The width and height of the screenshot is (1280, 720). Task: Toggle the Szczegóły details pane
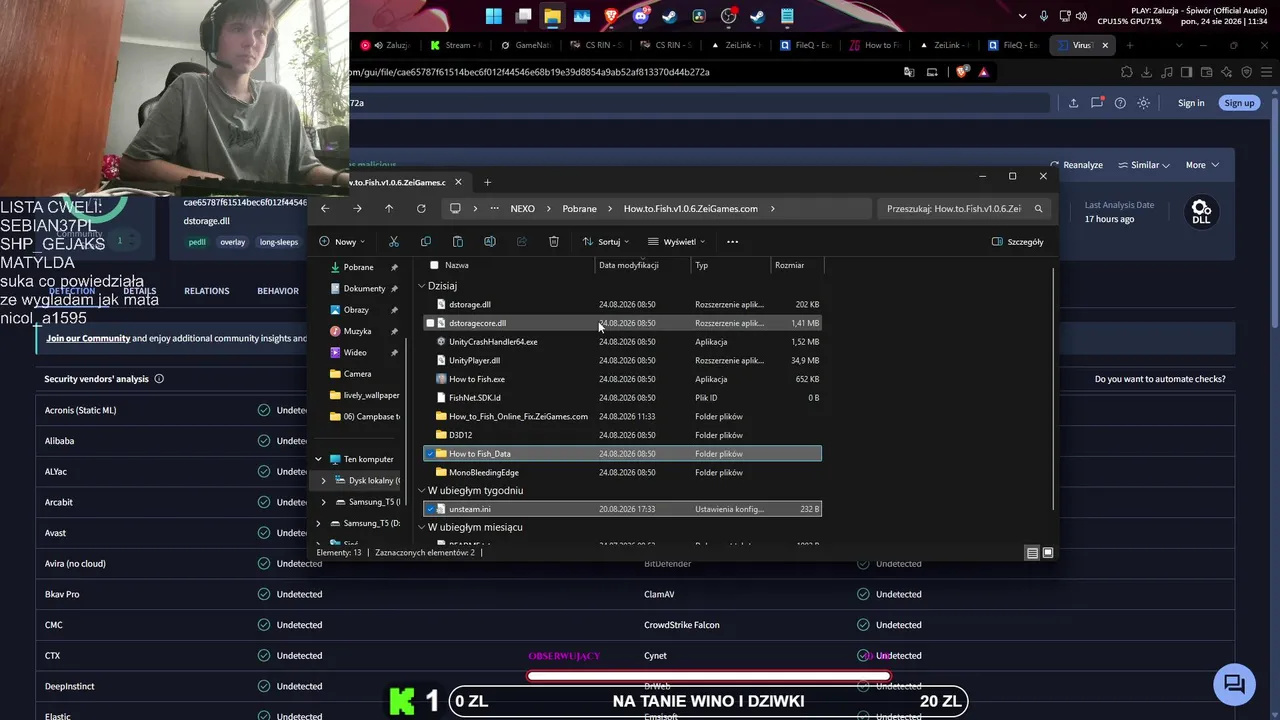(x=1017, y=242)
